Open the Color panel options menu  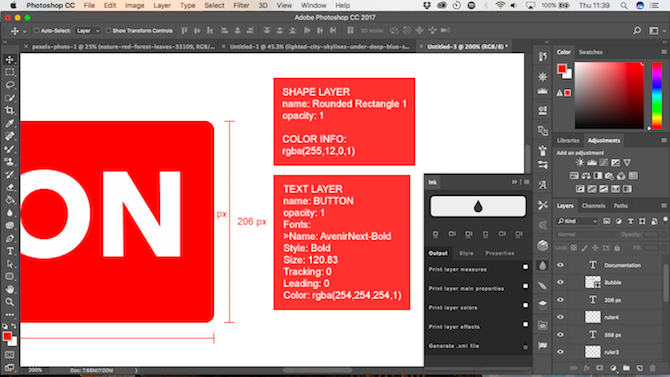[x=664, y=52]
